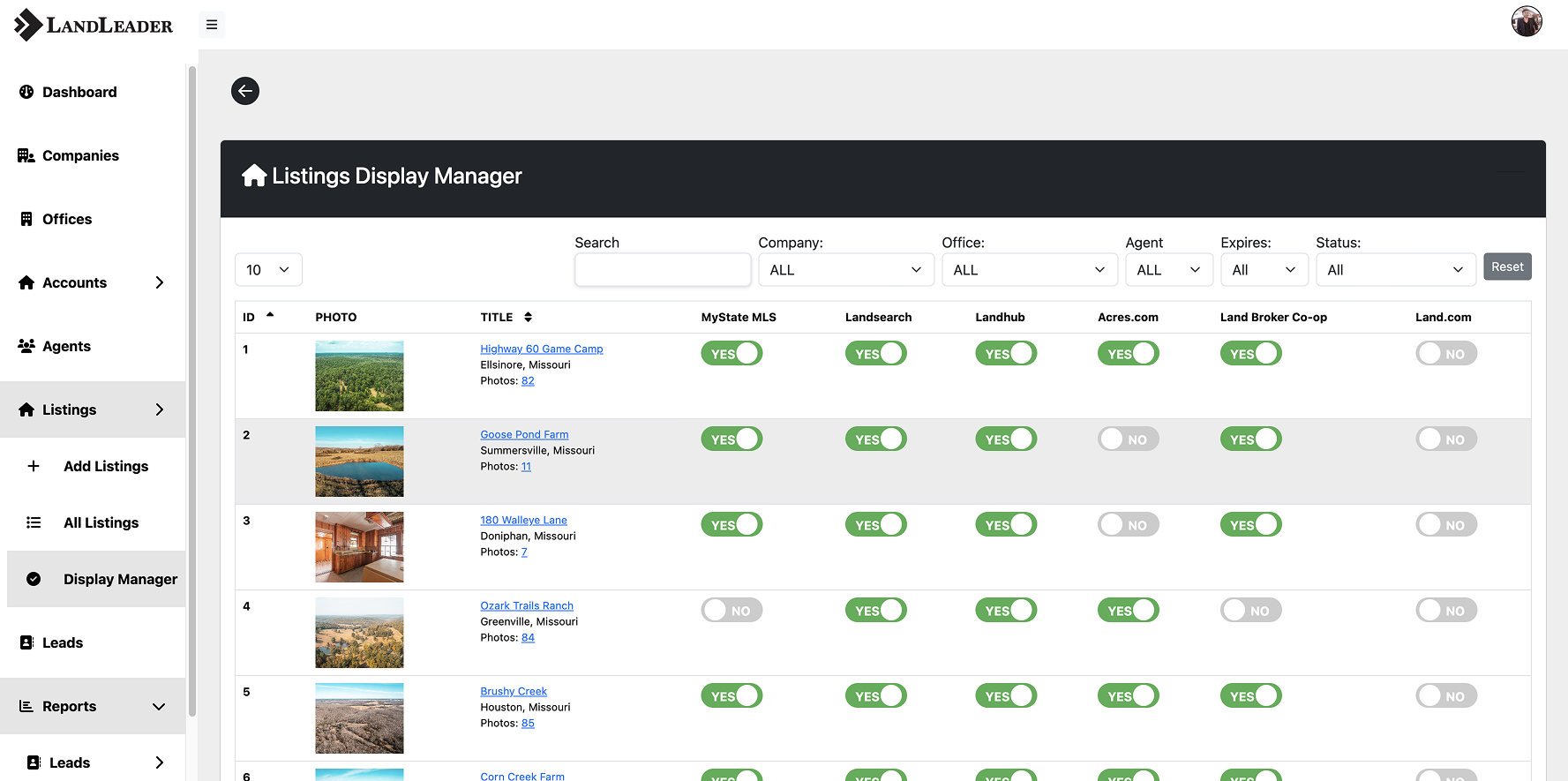This screenshot has width=1568, height=781.
Task: Open Highway 60 Game Camp listing link
Action: tap(542, 349)
